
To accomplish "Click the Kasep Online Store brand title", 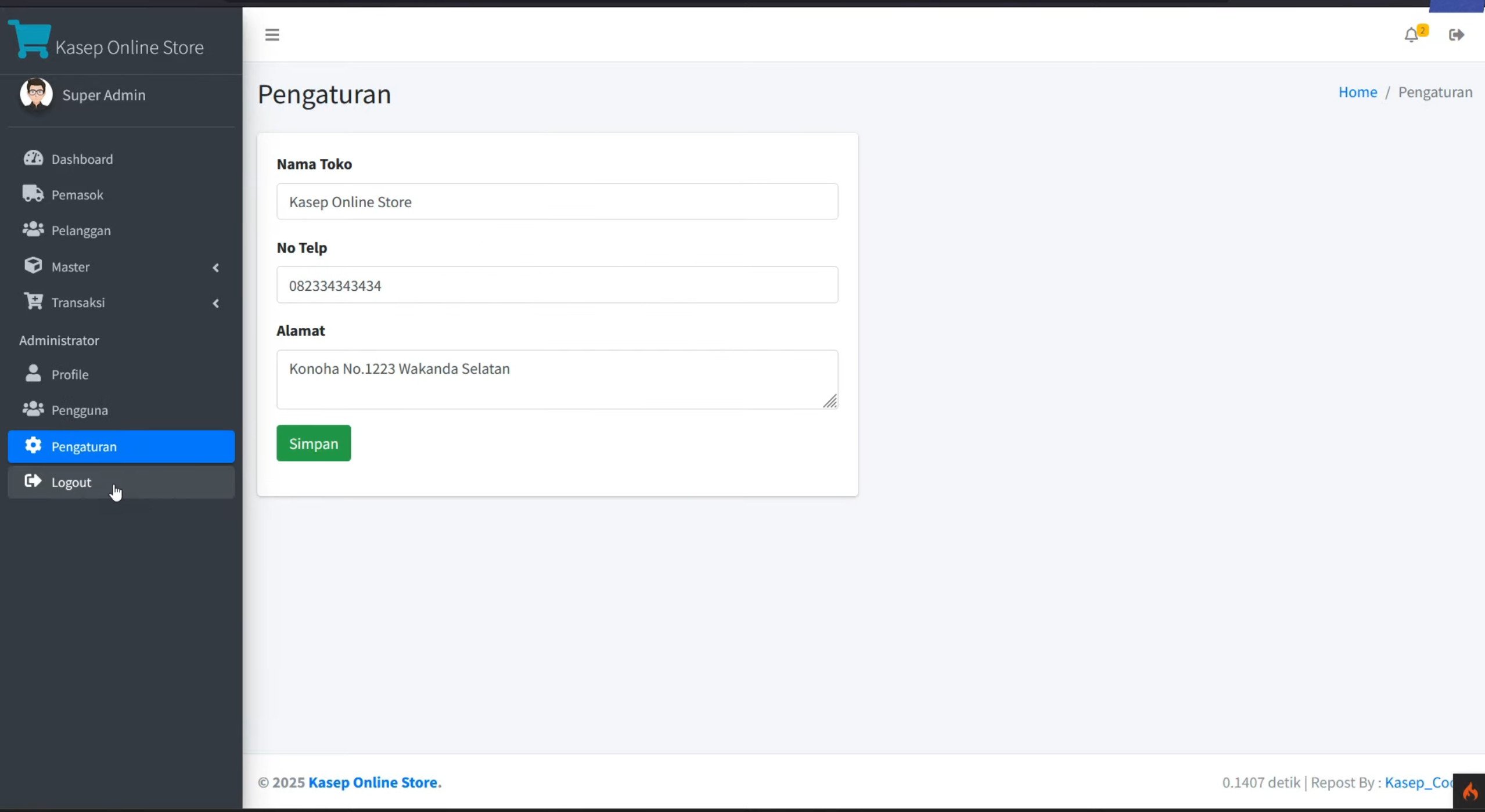I will [x=130, y=47].
